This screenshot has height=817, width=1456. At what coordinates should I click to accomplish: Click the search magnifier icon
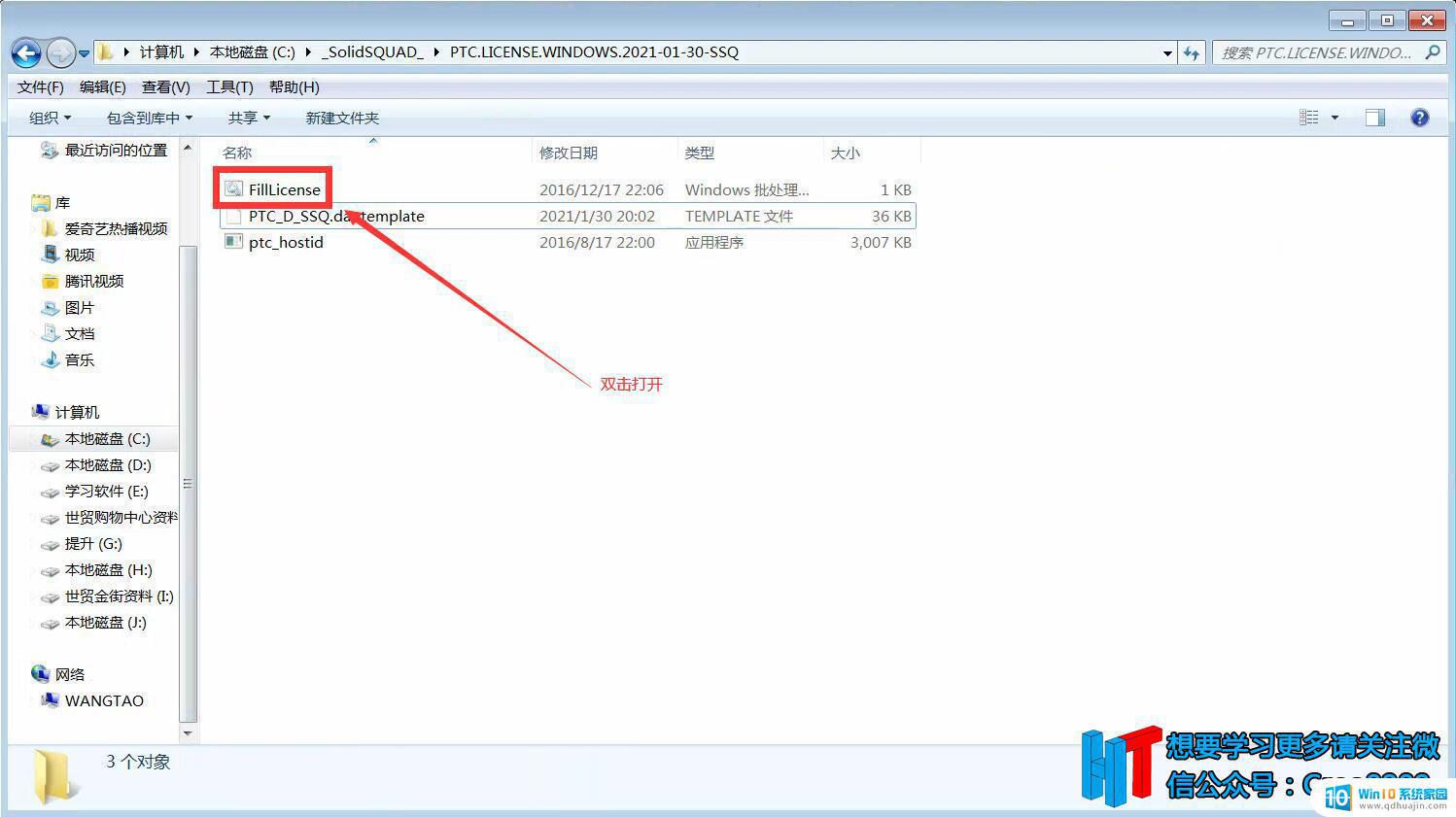1433,52
